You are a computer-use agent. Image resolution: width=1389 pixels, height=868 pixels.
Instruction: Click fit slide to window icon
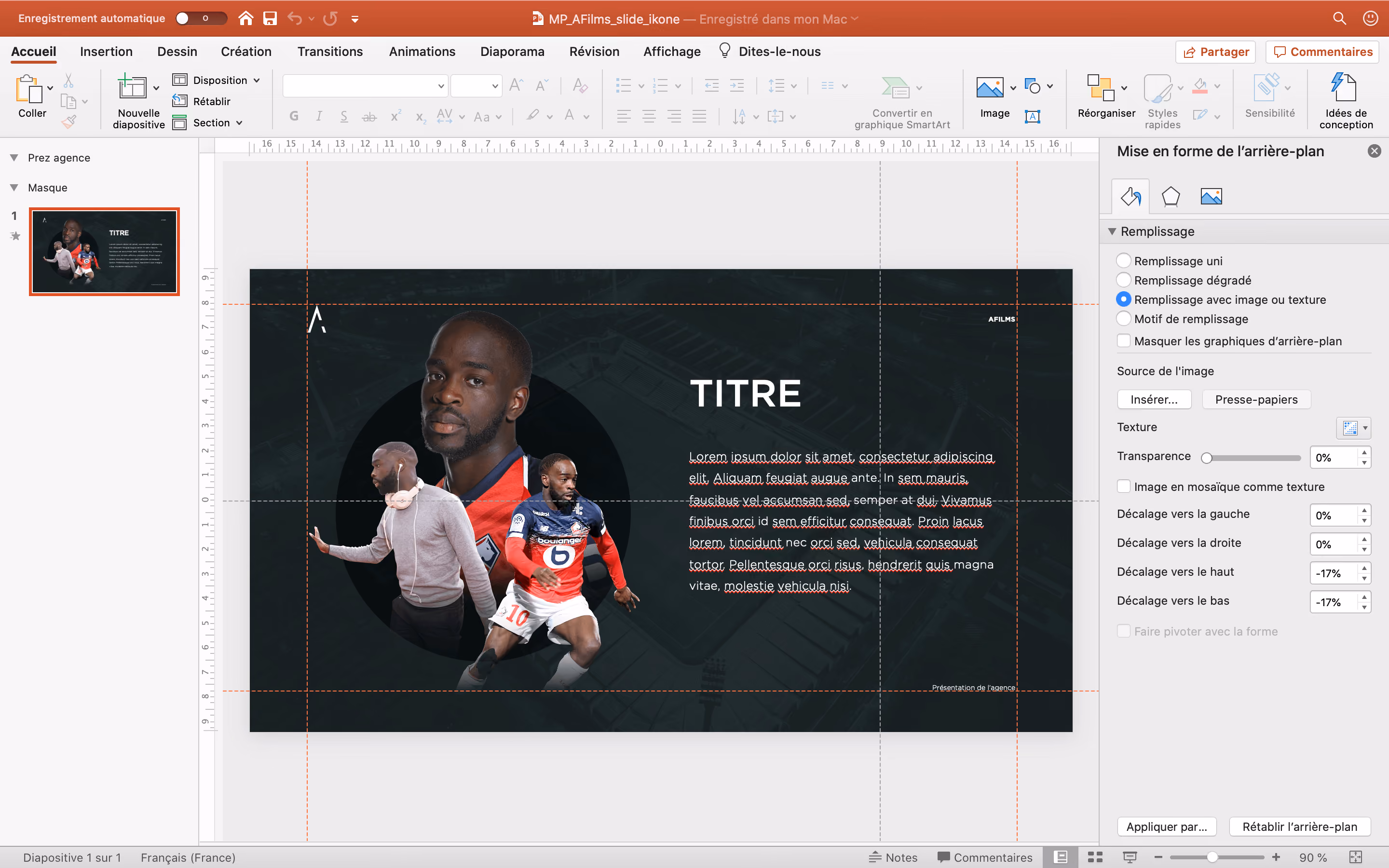1356,857
